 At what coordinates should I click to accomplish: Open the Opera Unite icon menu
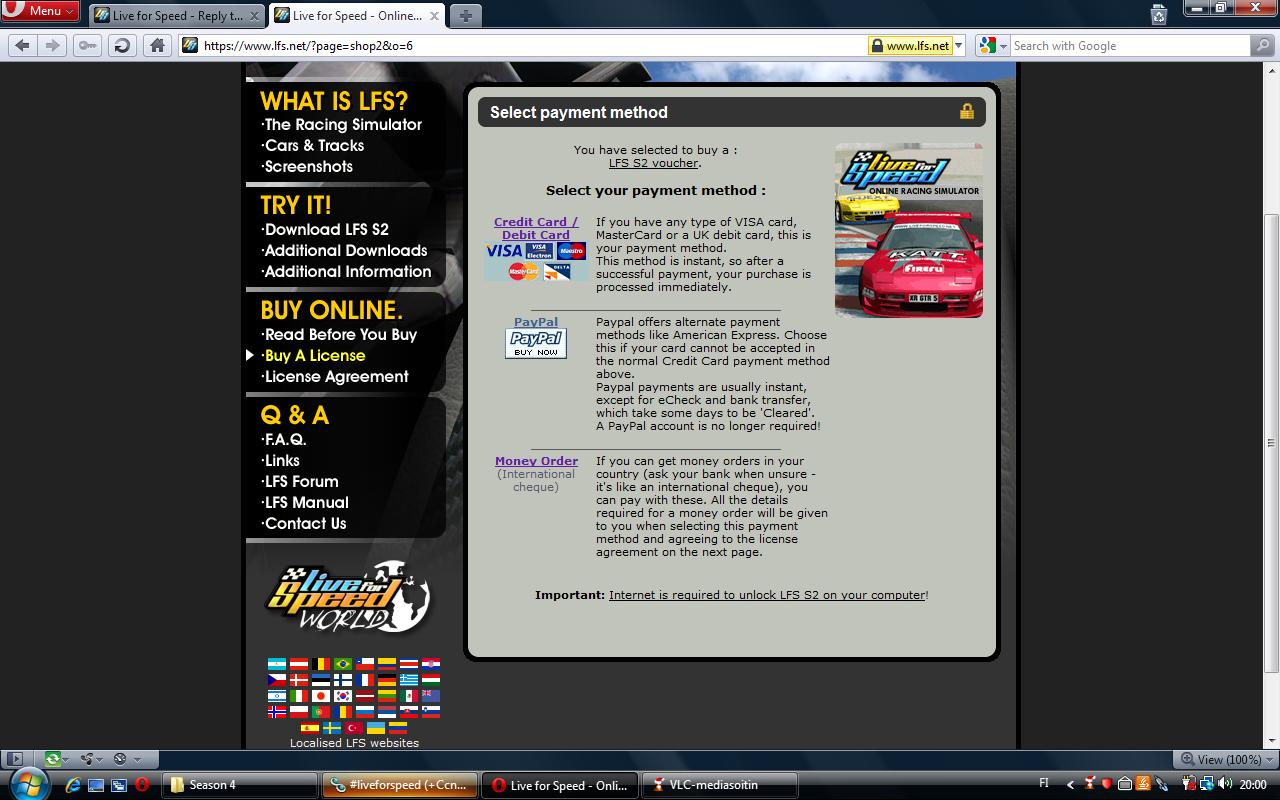coord(91,759)
